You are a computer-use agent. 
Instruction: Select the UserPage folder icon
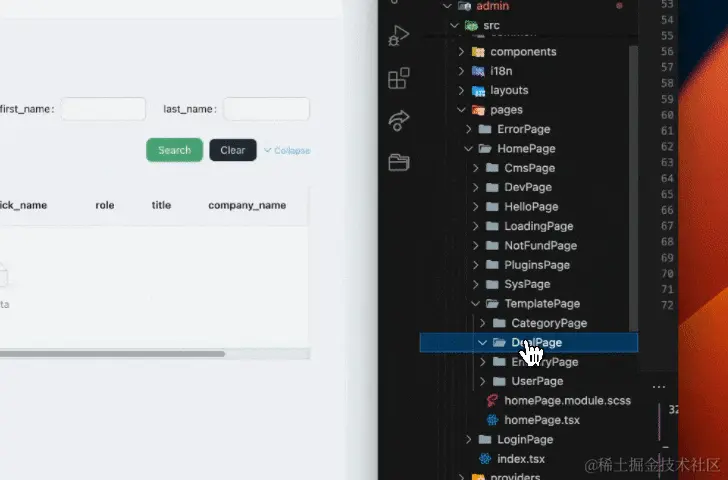pos(499,381)
